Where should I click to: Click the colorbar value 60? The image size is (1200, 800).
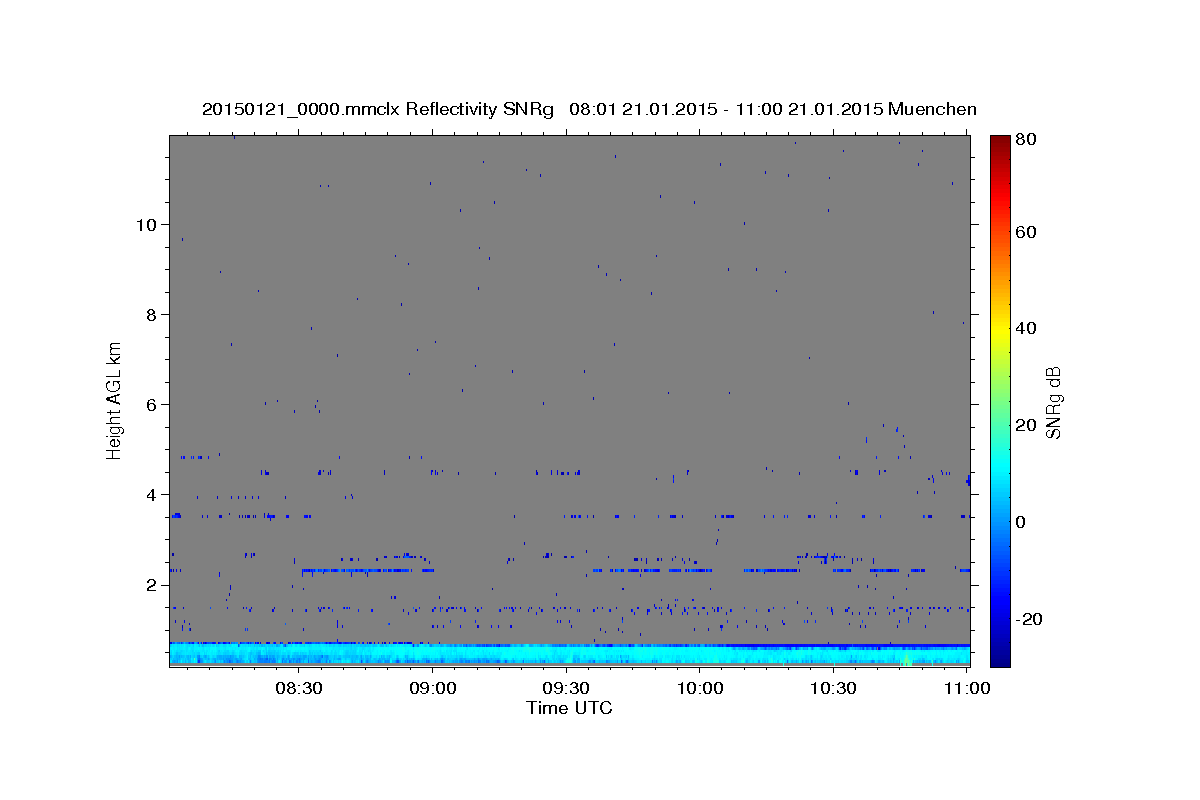coord(1025,232)
